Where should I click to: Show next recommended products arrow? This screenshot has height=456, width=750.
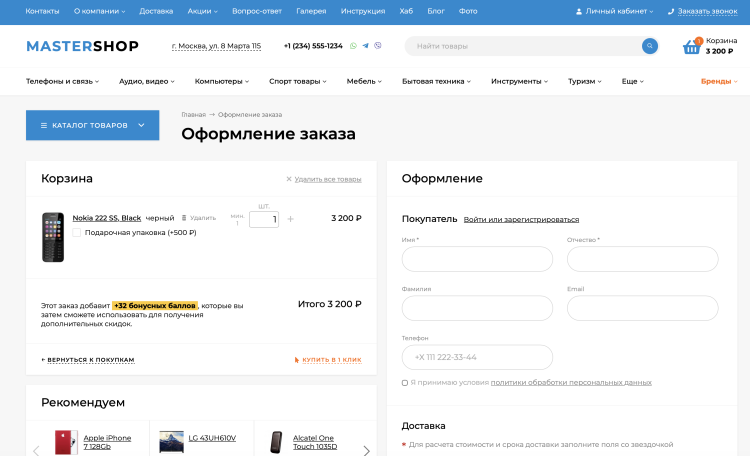(366, 451)
